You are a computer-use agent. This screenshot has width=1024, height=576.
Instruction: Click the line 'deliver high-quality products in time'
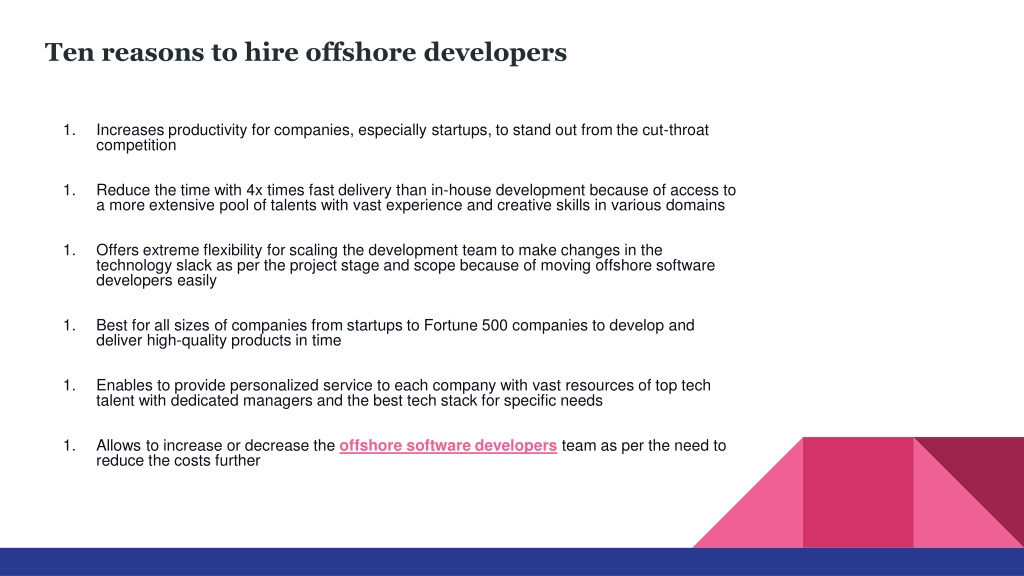[x=219, y=340]
